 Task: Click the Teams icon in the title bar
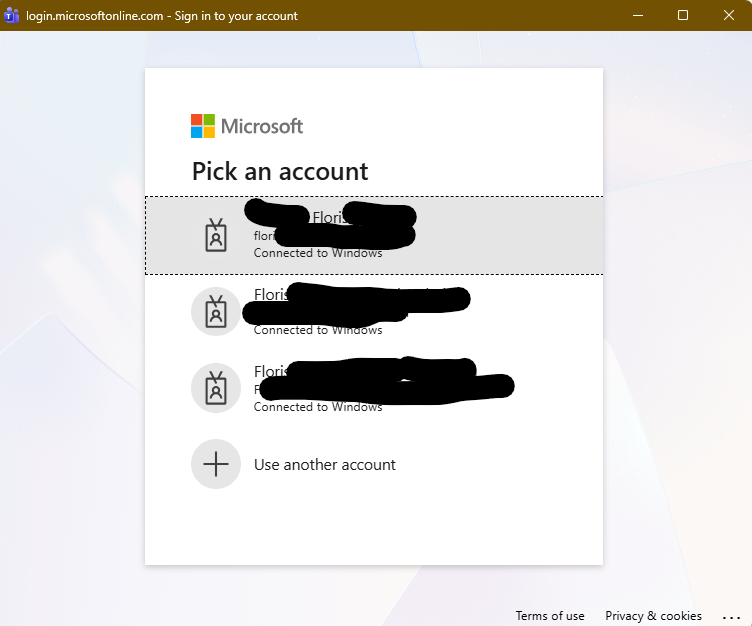pyautogui.click(x=11, y=15)
